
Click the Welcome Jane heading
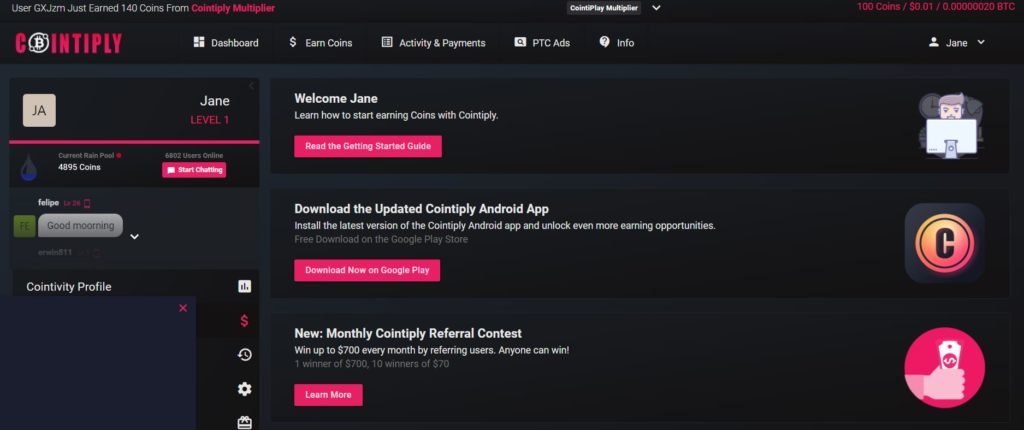(x=336, y=99)
